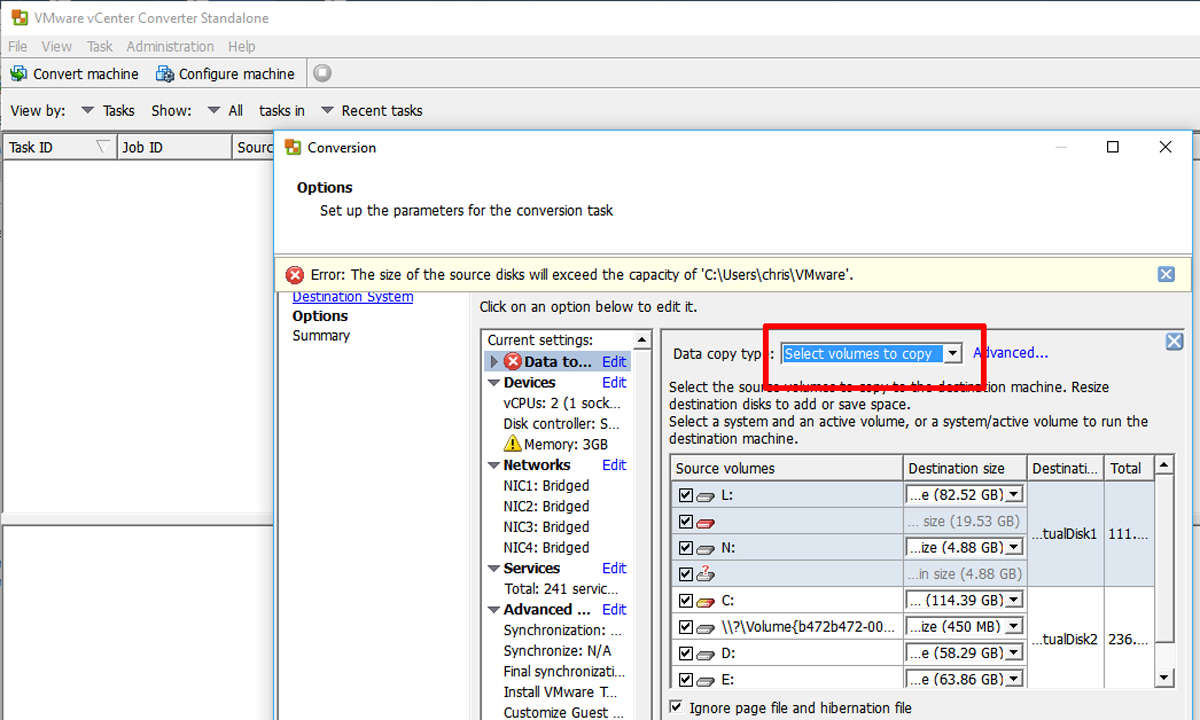Open destination size dropdown for E: (63.86 GB)
The height and width of the screenshot is (720, 1200).
click(1014, 679)
